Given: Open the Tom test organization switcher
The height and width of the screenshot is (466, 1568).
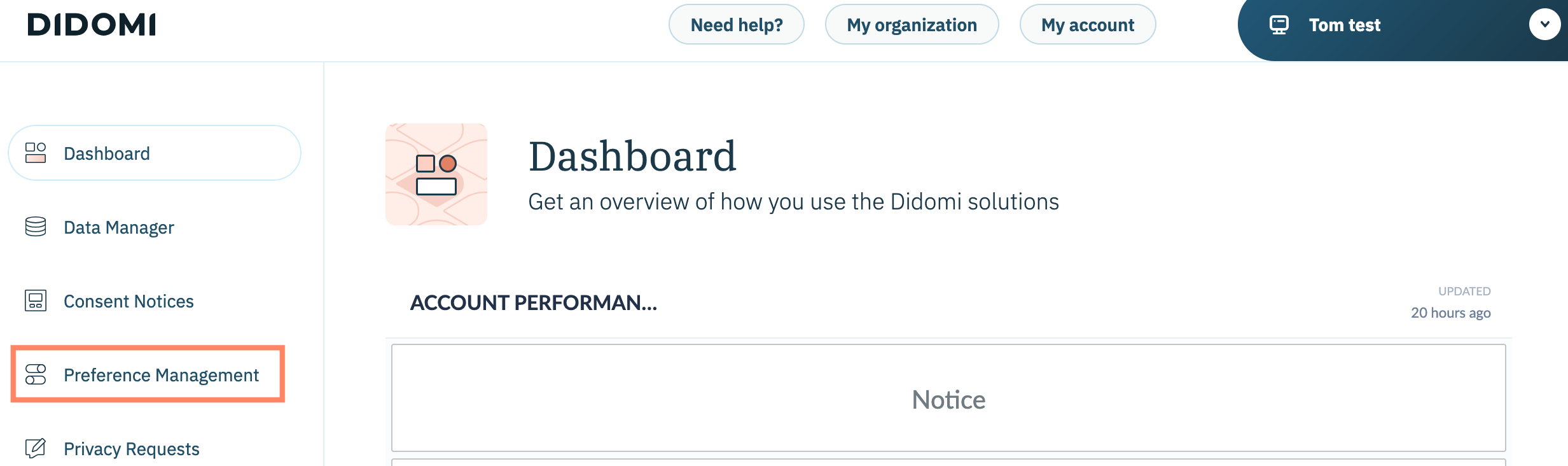Looking at the screenshot, I should click(1344, 25).
